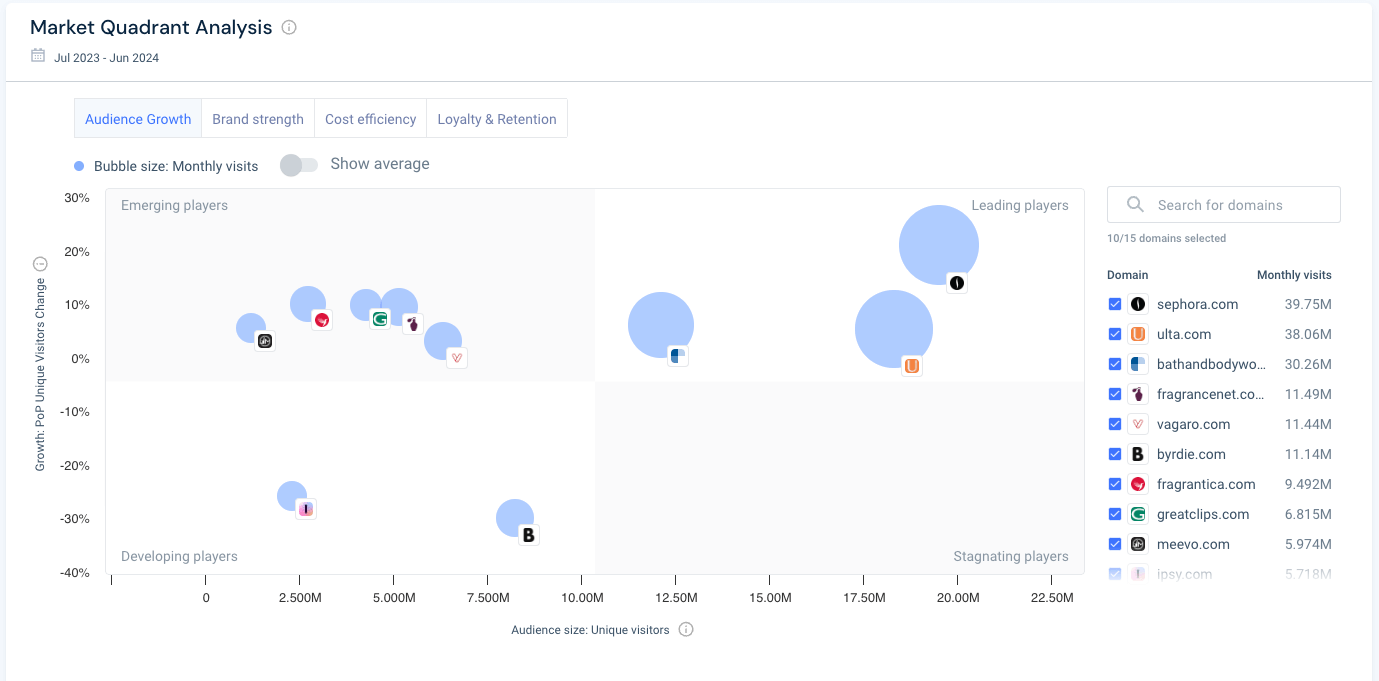The image size is (1379, 681).
Task: Click the byrdie.com logo on the chart
Action: [527, 534]
